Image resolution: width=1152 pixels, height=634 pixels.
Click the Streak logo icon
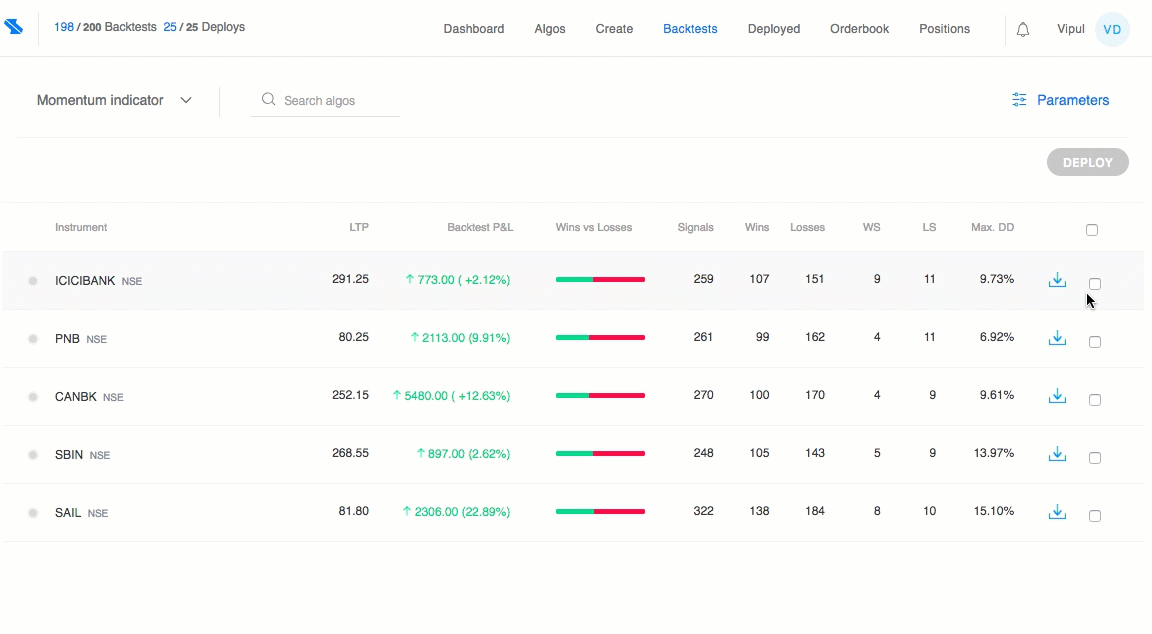click(x=13, y=26)
